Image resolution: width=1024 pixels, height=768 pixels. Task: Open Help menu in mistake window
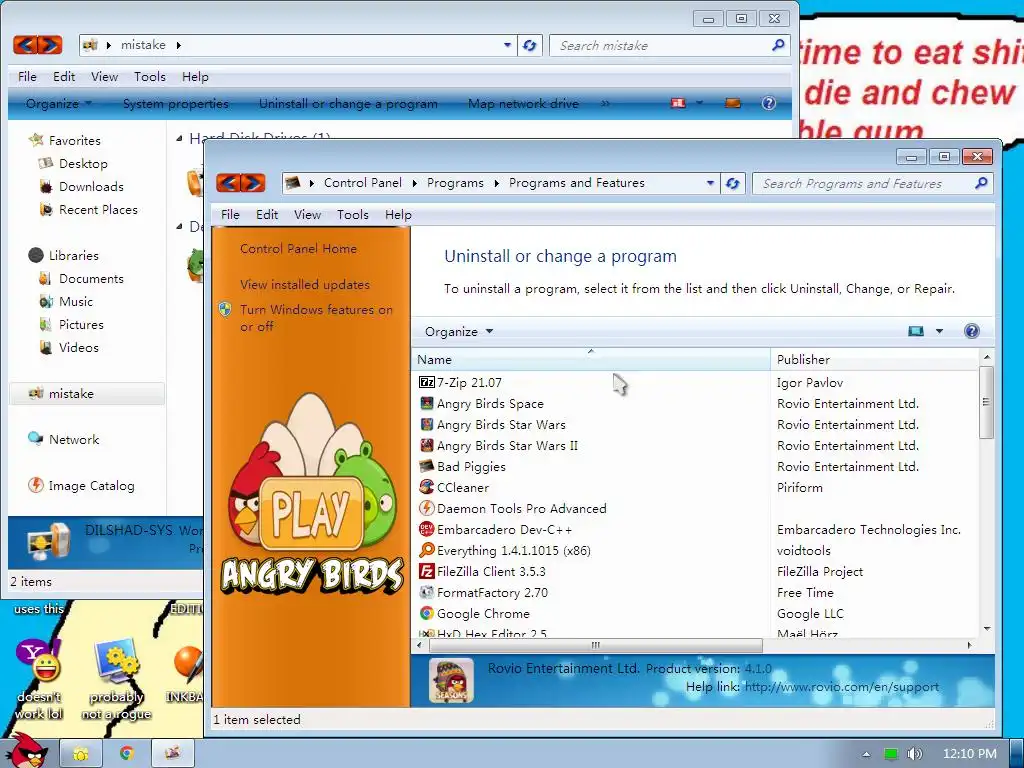click(195, 77)
